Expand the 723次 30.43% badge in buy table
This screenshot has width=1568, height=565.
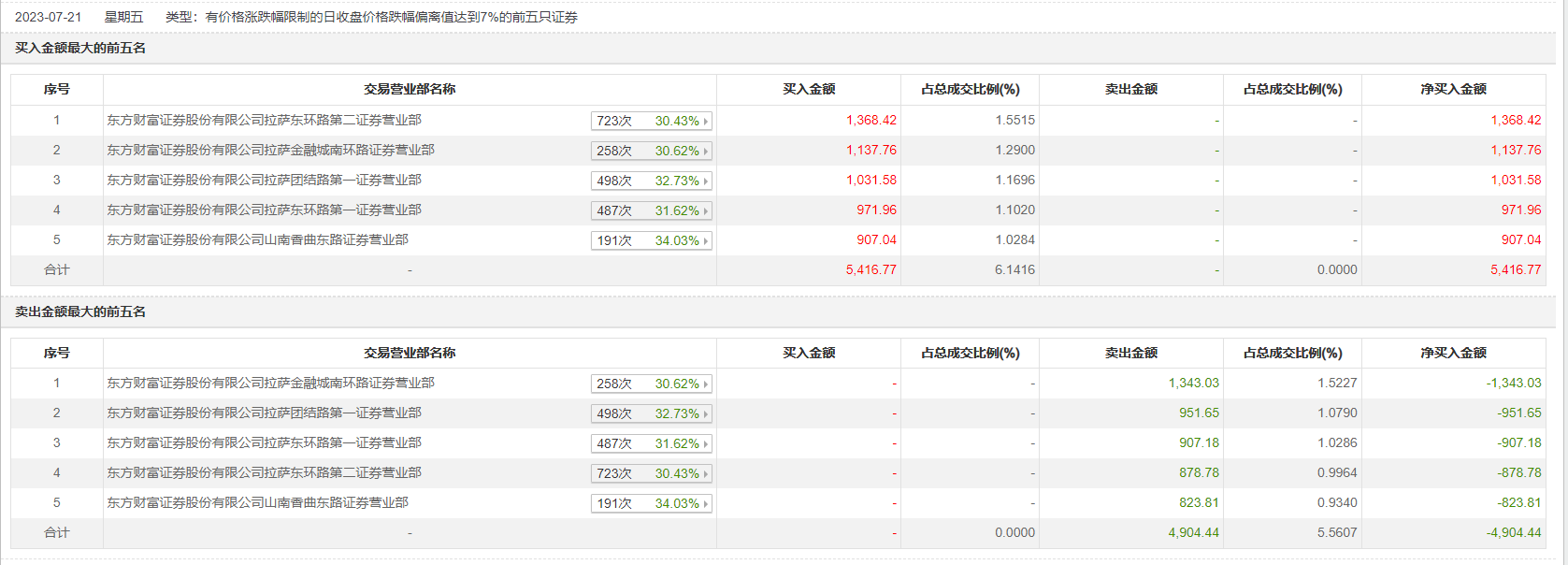point(651,121)
